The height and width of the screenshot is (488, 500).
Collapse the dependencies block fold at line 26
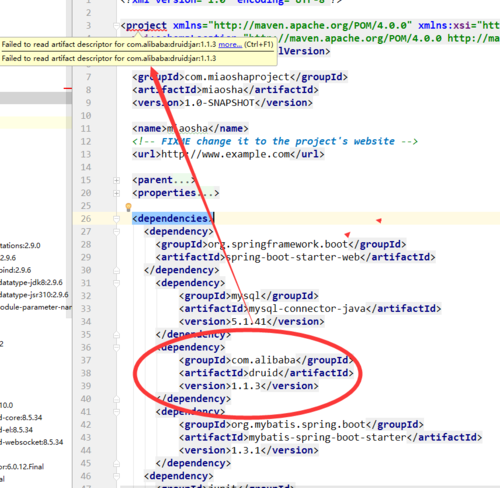pos(116,219)
